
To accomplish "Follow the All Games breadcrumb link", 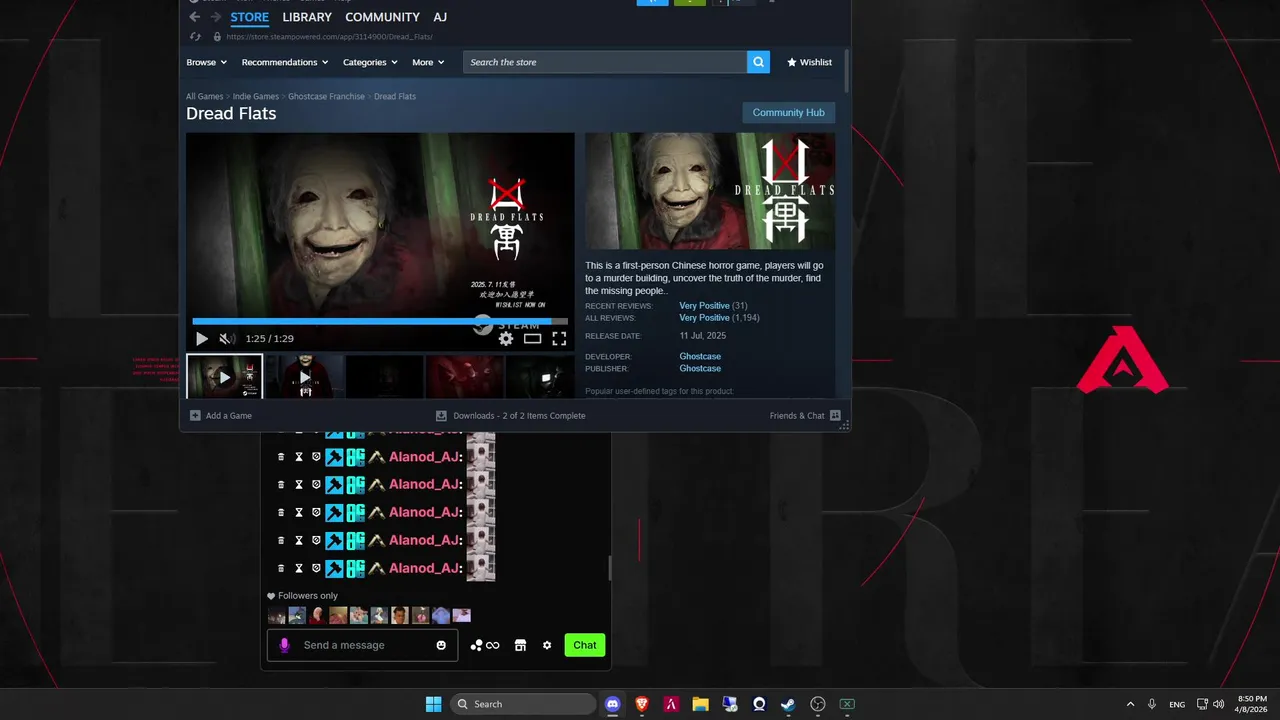I will point(205,97).
